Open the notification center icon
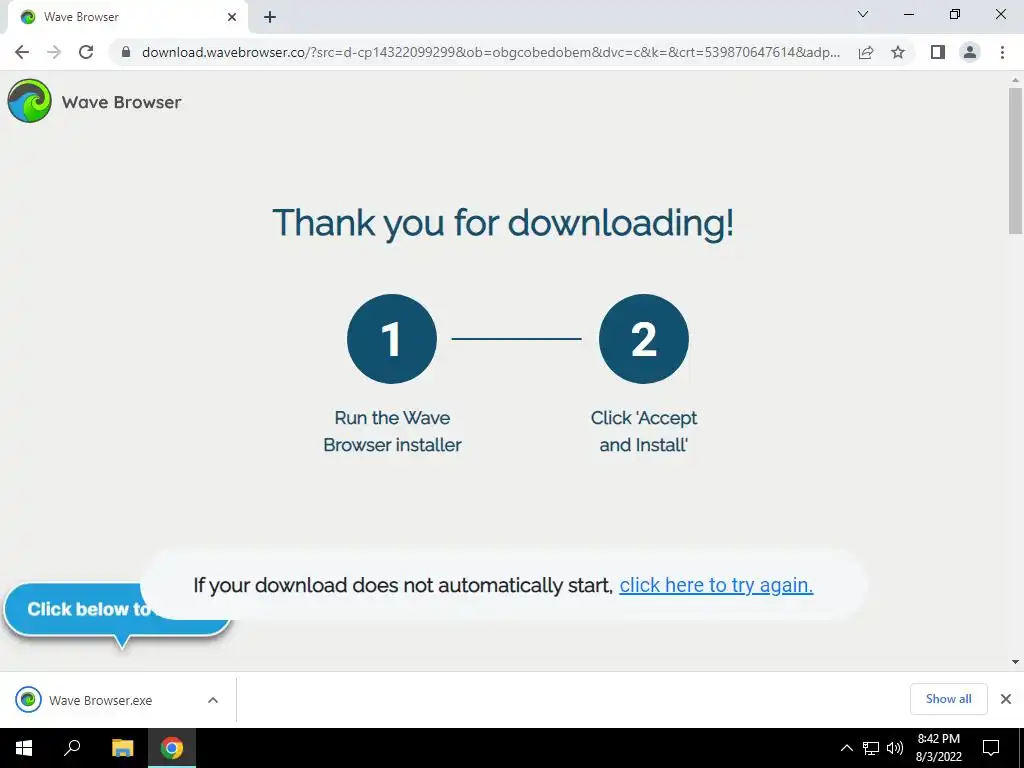The height and width of the screenshot is (768, 1024). click(991, 748)
